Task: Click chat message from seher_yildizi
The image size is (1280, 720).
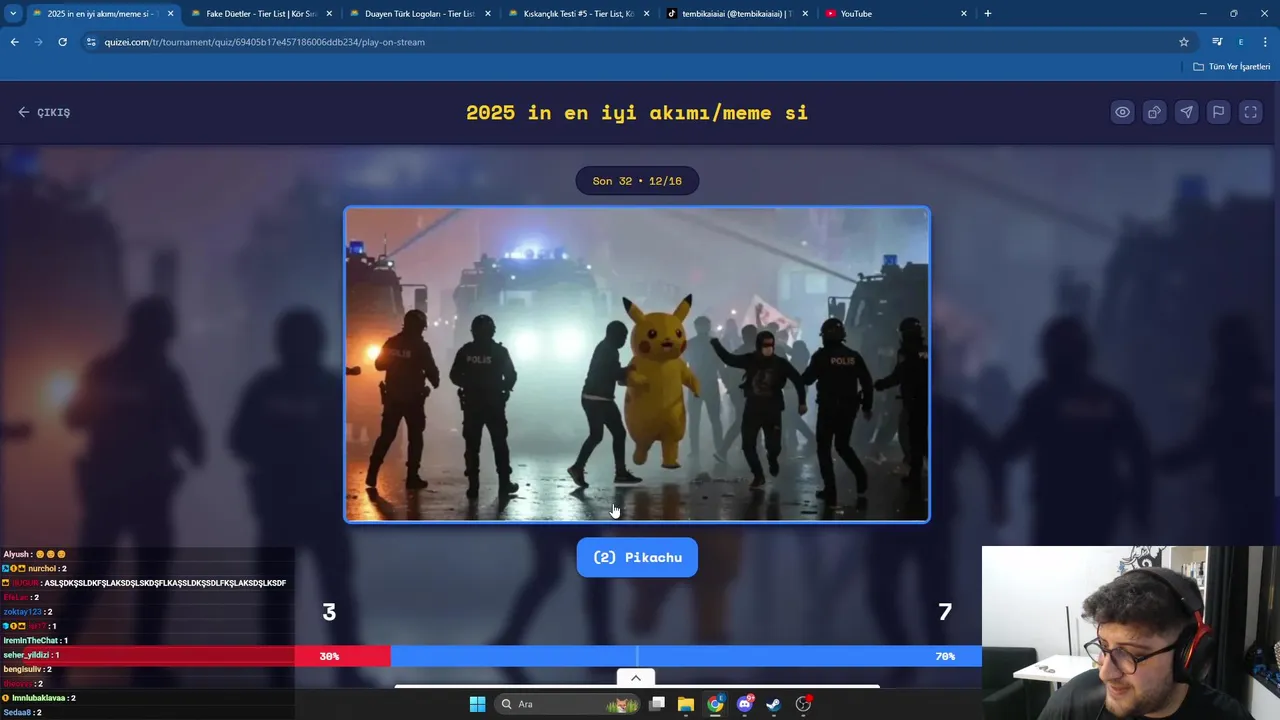Action: click(x=32, y=655)
